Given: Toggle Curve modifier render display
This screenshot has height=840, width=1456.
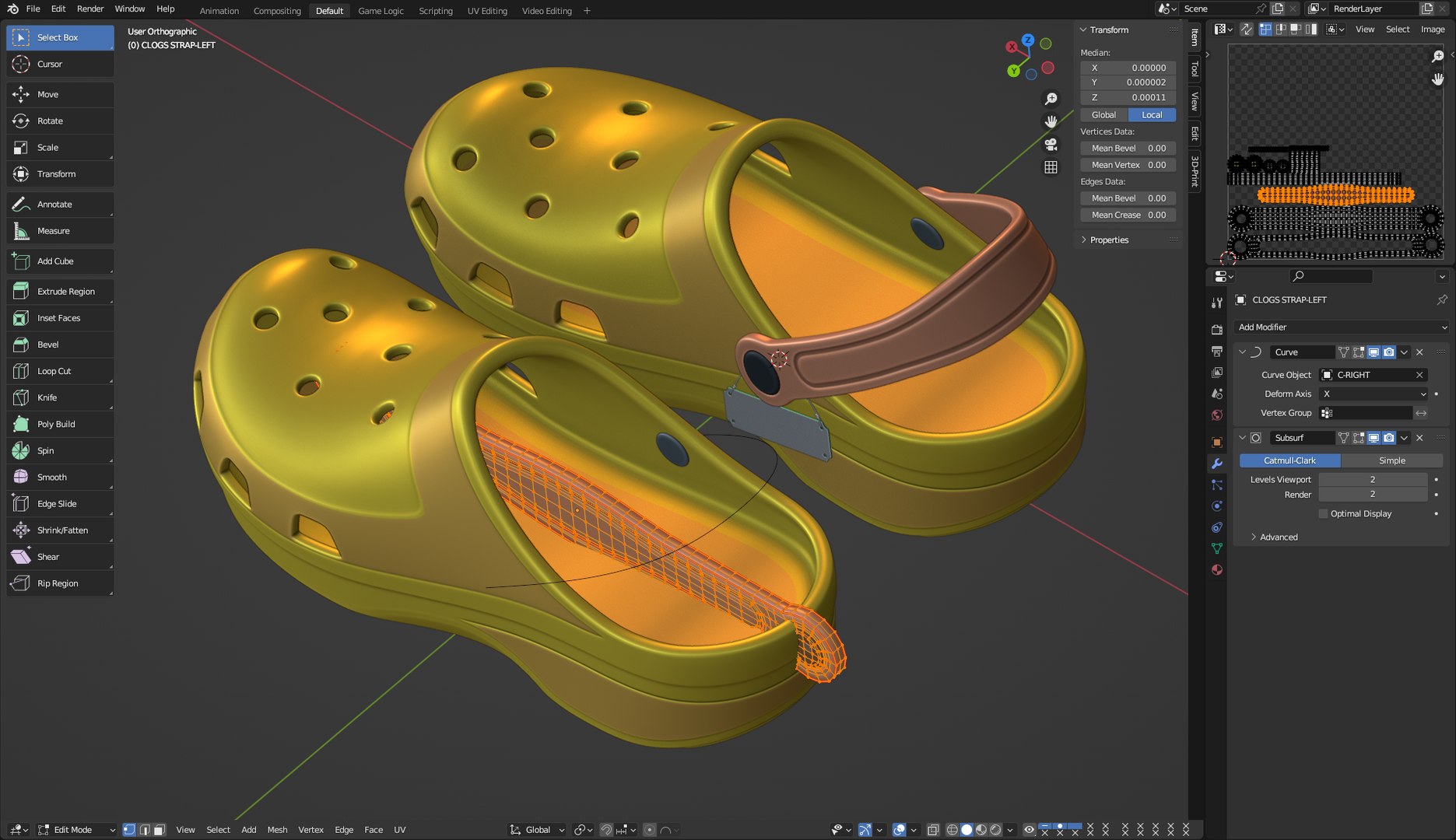Looking at the screenshot, I should tap(1389, 352).
